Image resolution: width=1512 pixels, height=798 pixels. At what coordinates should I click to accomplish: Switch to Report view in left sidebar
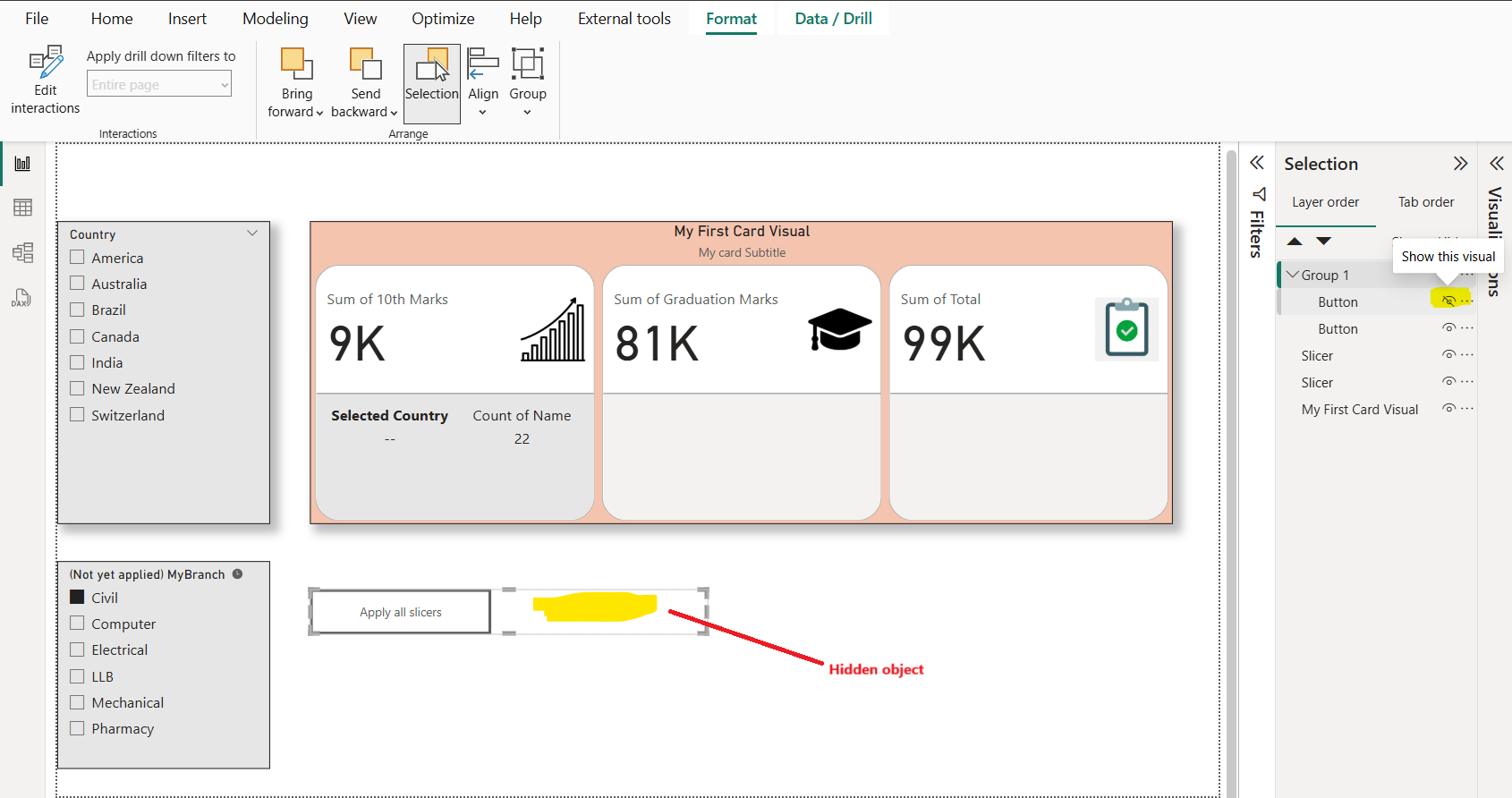(x=22, y=164)
